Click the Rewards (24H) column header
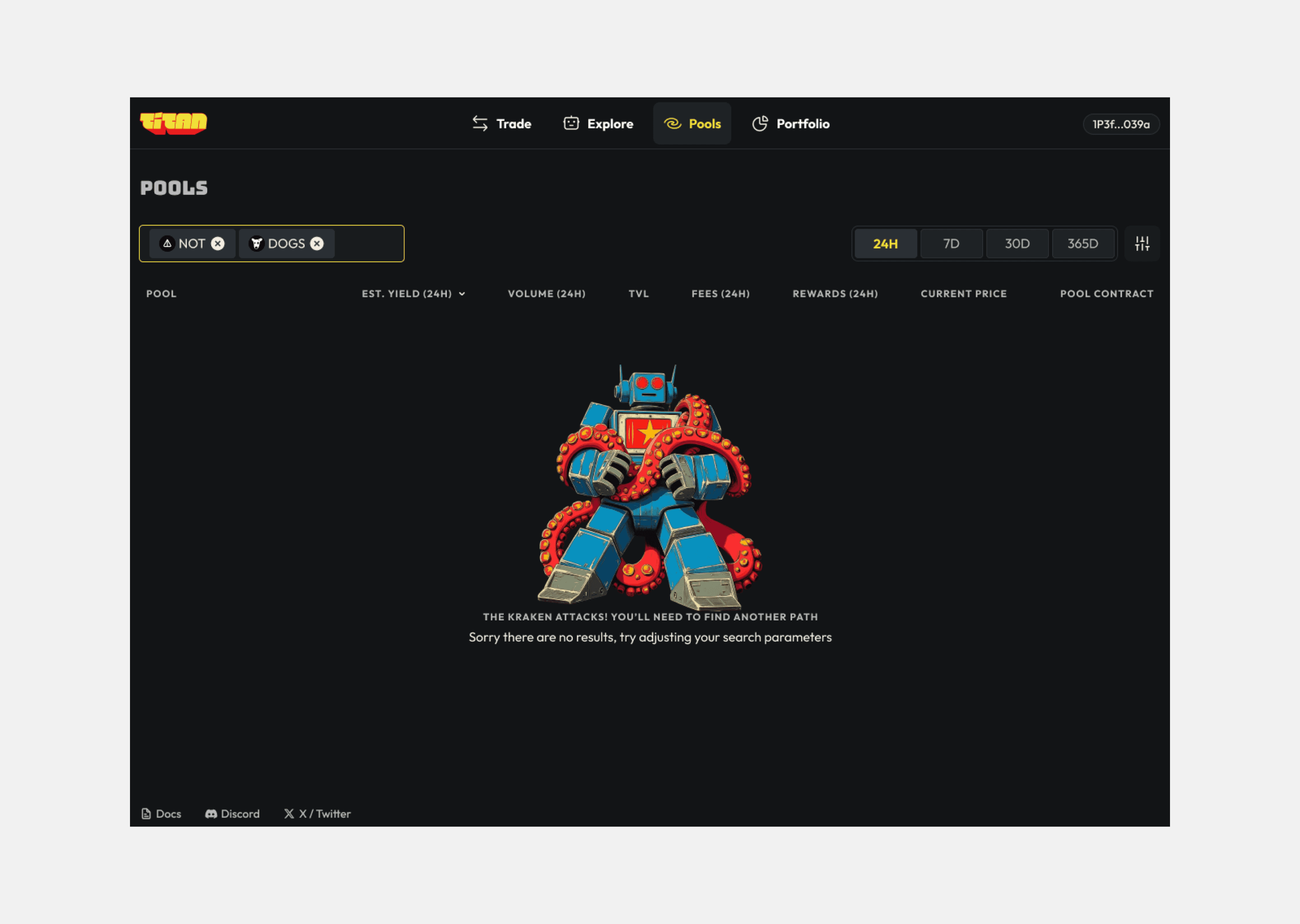This screenshot has height=924, width=1300. click(835, 294)
